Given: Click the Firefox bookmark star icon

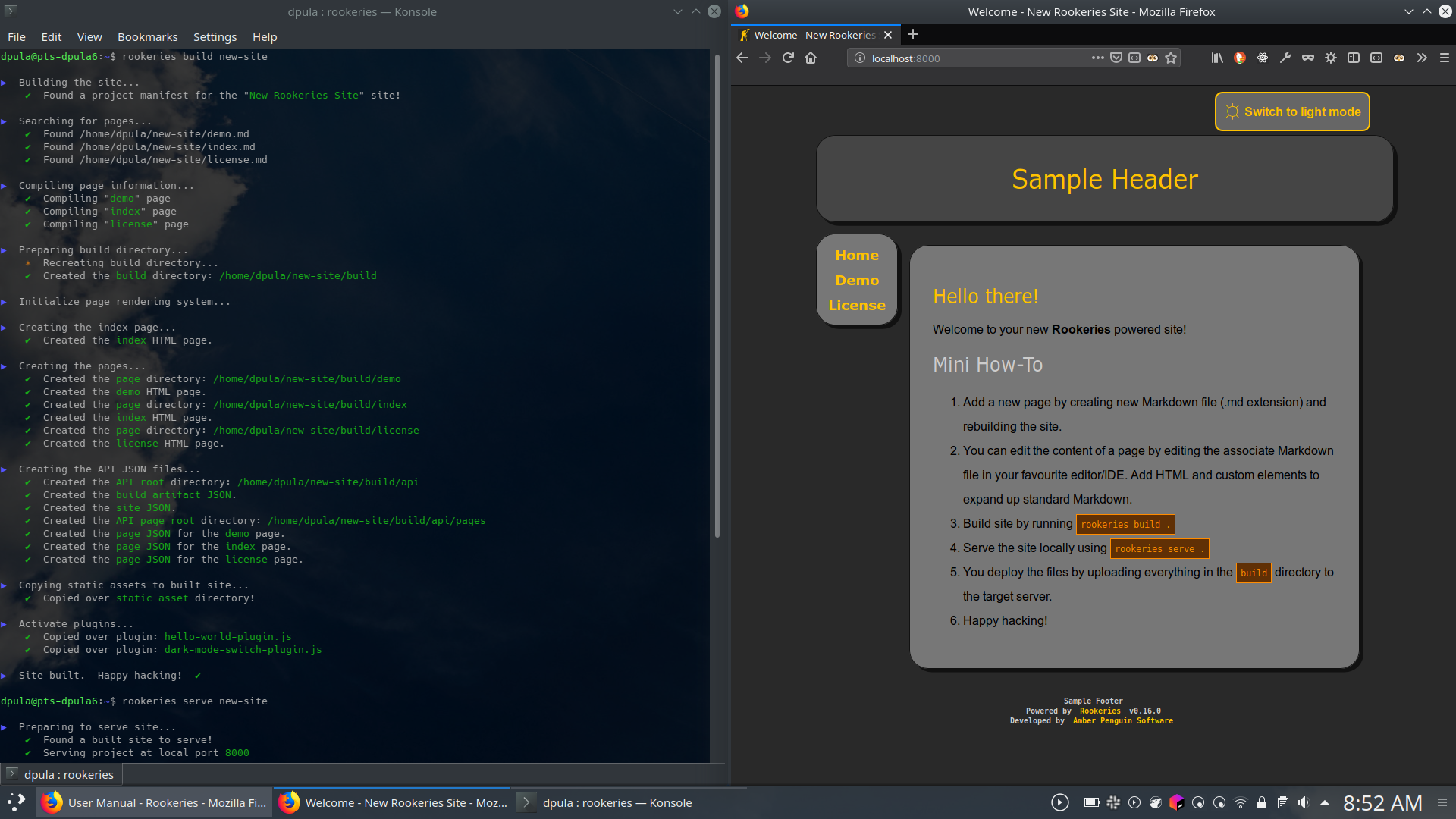Looking at the screenshot, I should [1171, 58].
